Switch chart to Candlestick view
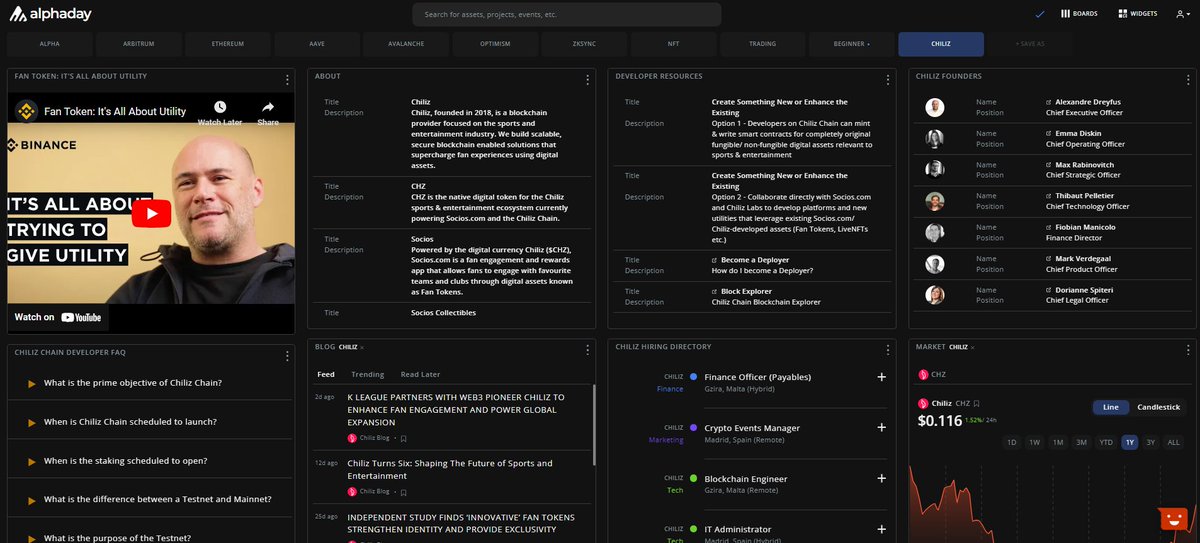This screenshot has height=543, width=1200. pos(1158,407)
